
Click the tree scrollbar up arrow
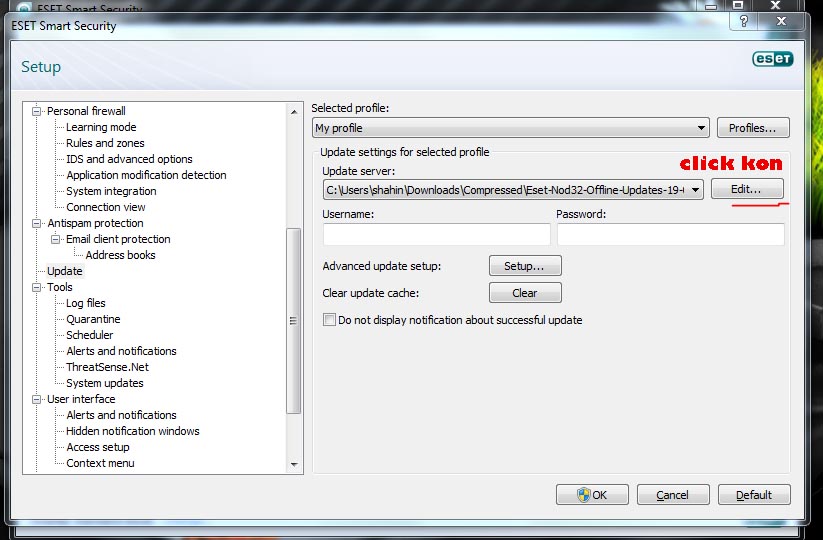pos(294,112)
